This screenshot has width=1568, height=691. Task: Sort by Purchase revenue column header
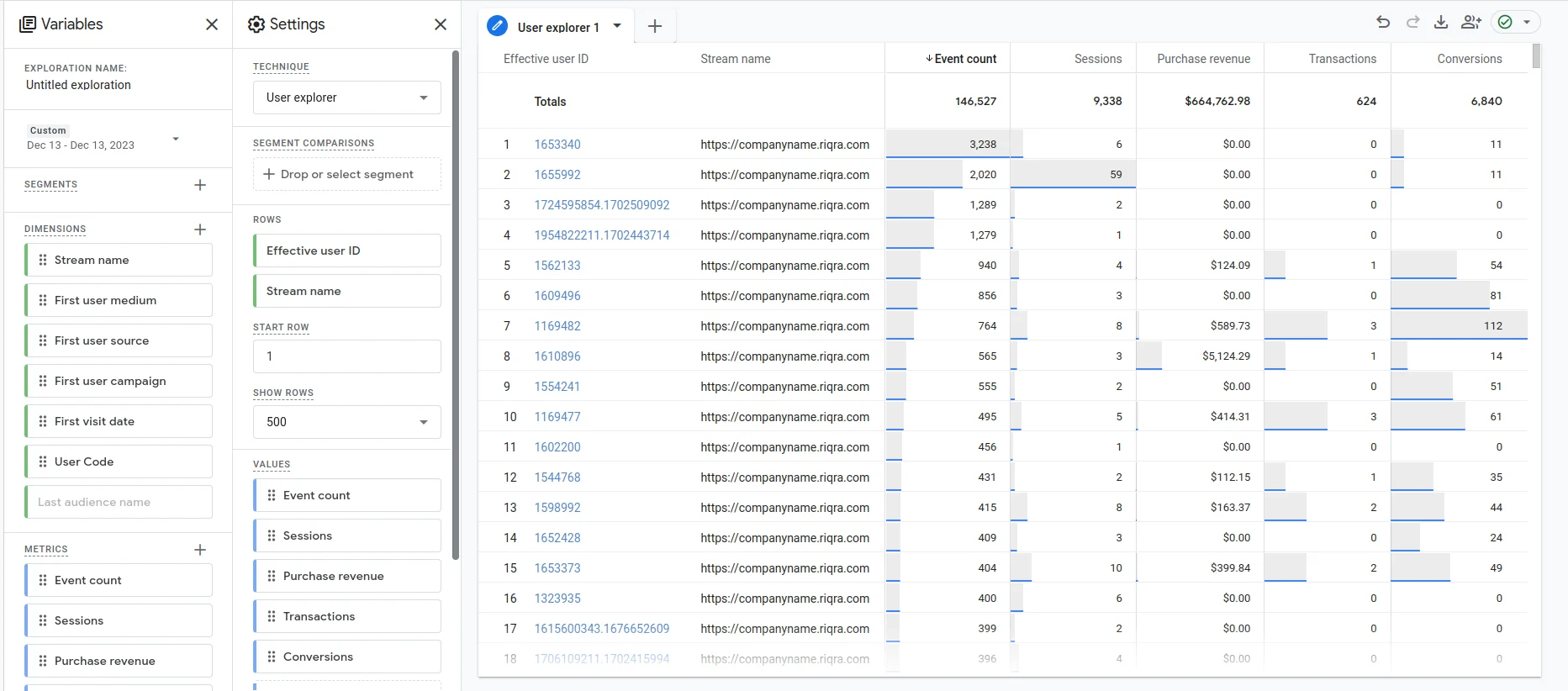click(x=1203, y=59)
